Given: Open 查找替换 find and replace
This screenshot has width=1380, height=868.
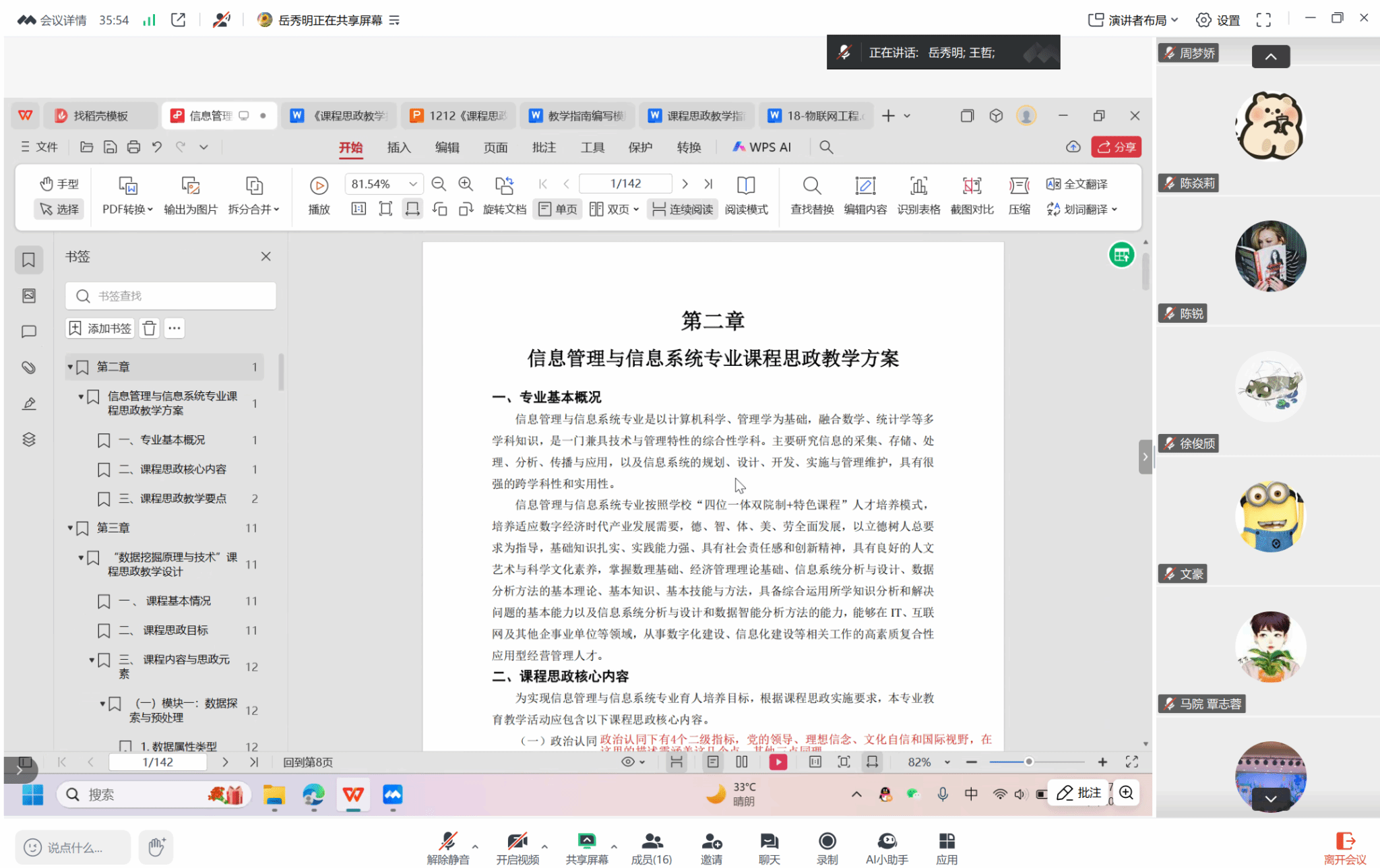Looking at the screenshot, I should tap(812, 186).
